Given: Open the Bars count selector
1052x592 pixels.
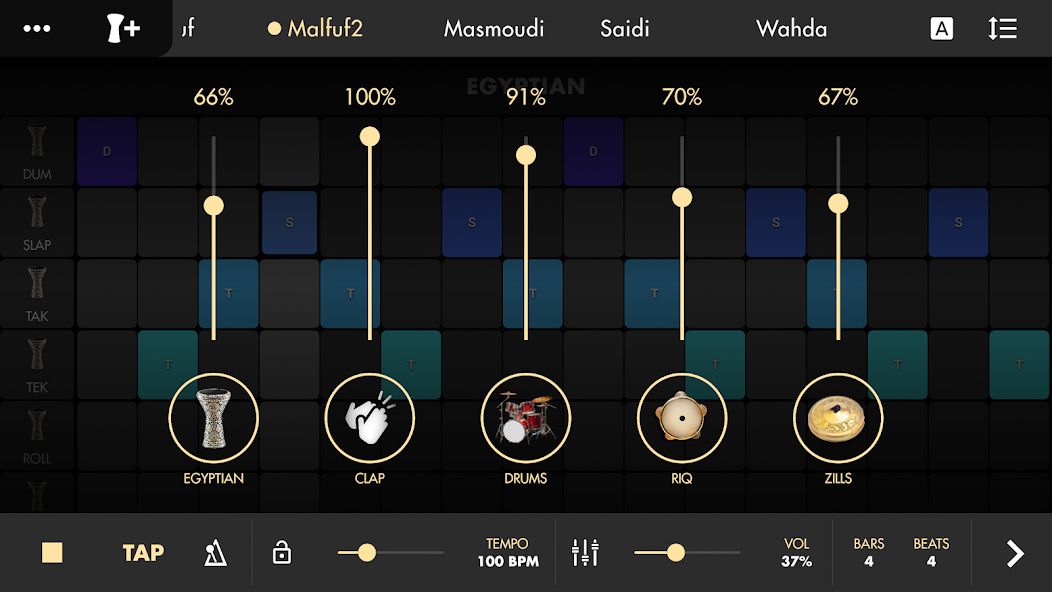Looking at the screenshot, I should point(869,552).
